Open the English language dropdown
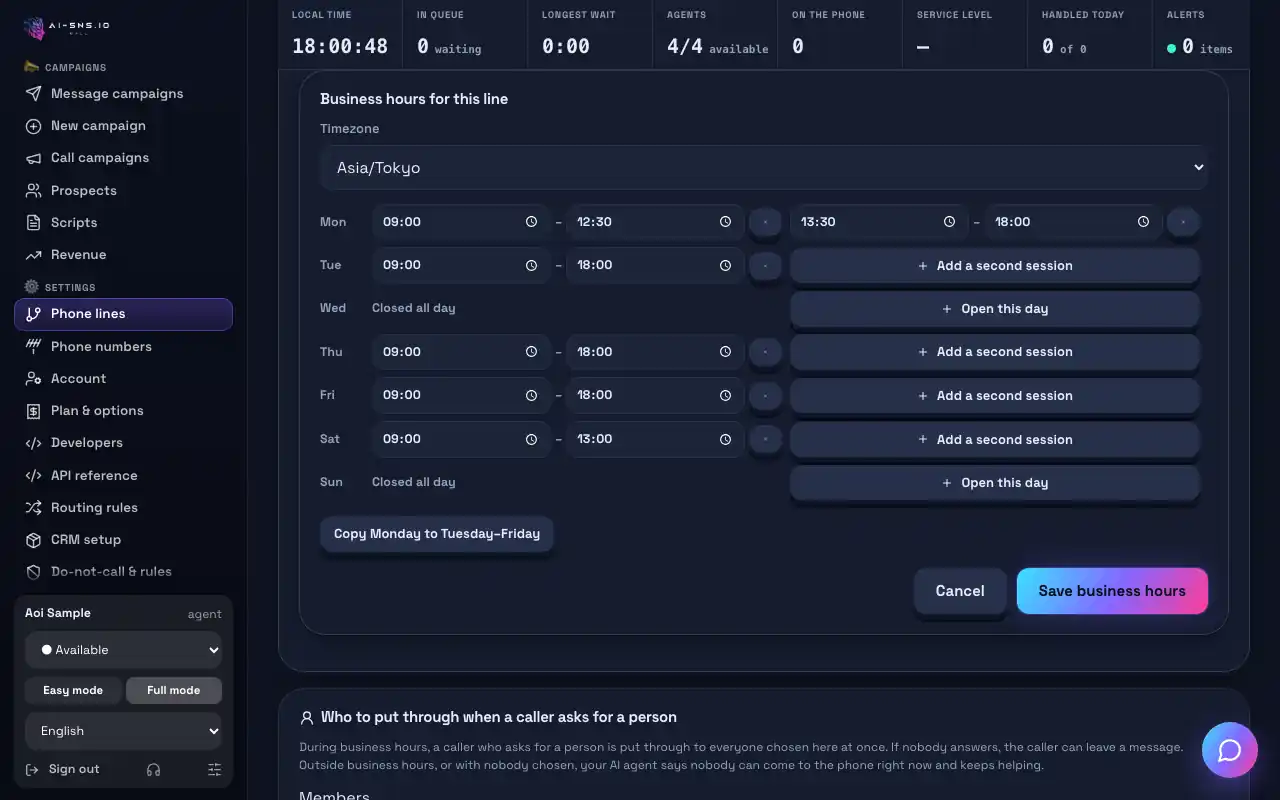1280x800 pixels. [x=124, y=731]
